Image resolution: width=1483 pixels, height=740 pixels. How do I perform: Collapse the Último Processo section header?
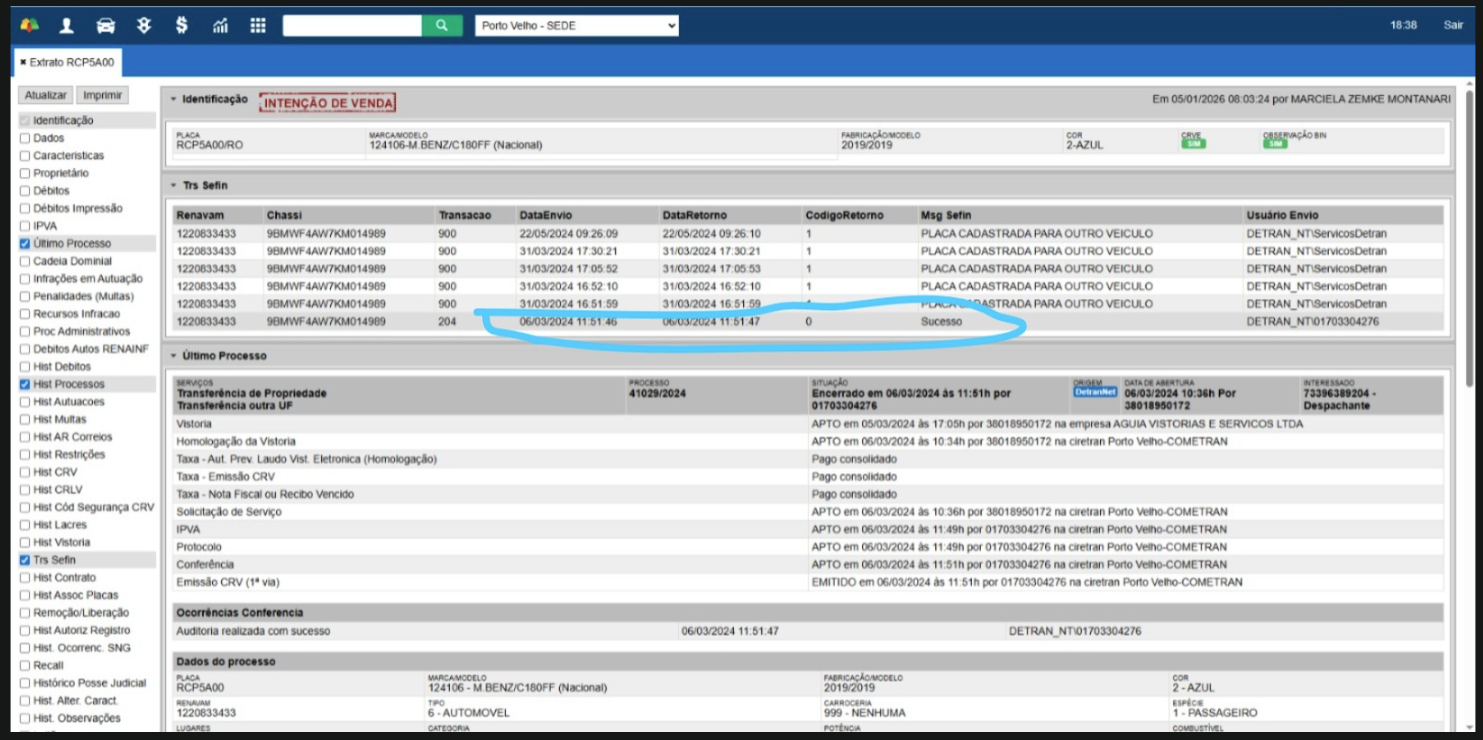click(x=173, y=356)
